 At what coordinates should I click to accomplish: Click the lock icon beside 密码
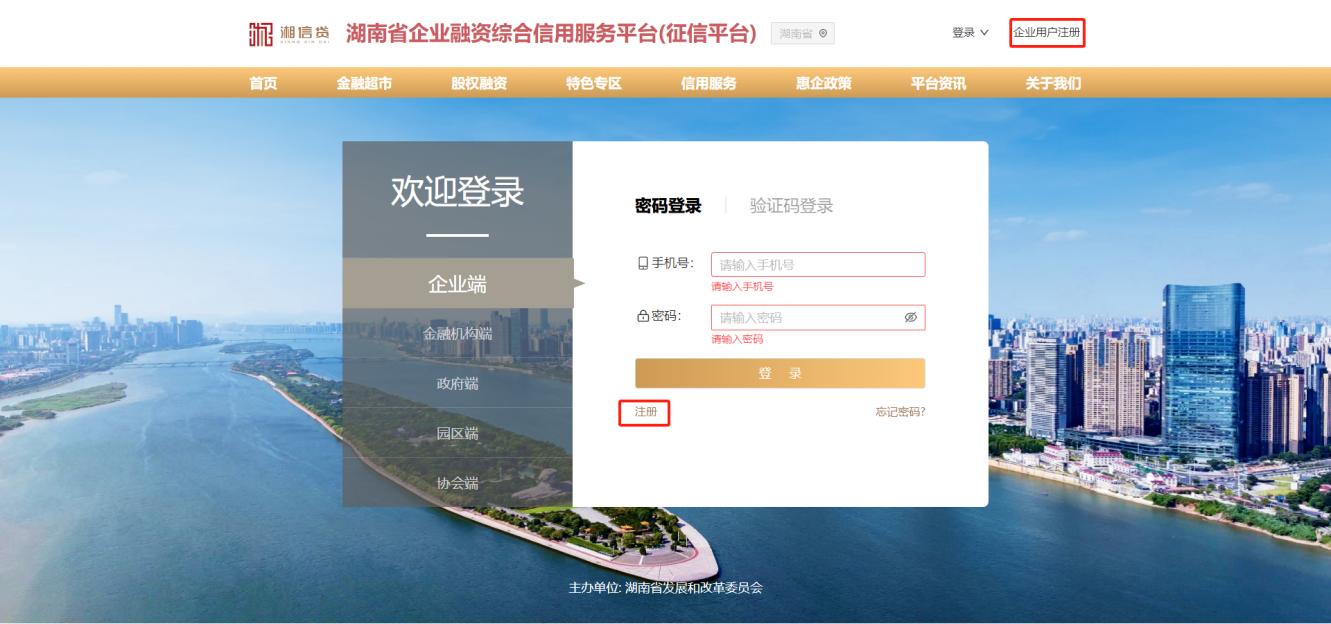click(x=643, y=317)
